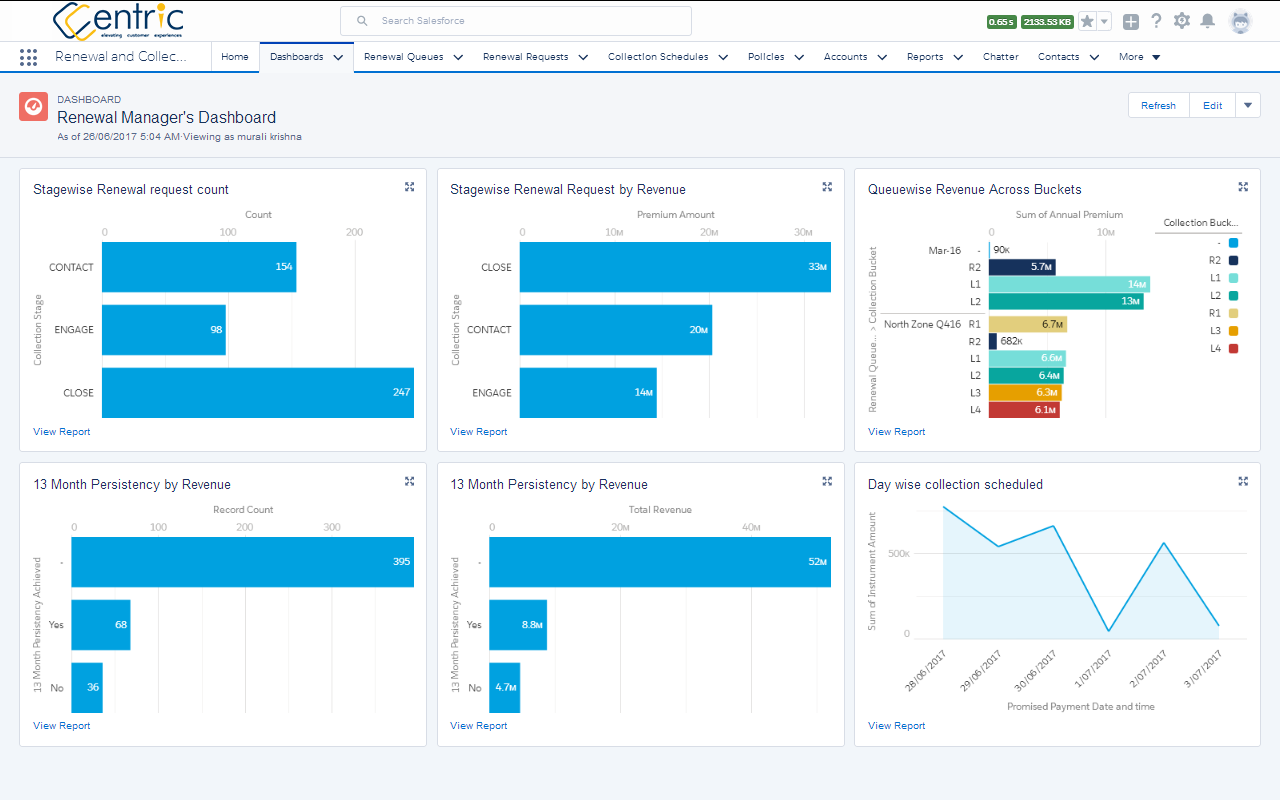
Task: Expand the Stagewise Renewal request count chart
Action: 409,187
